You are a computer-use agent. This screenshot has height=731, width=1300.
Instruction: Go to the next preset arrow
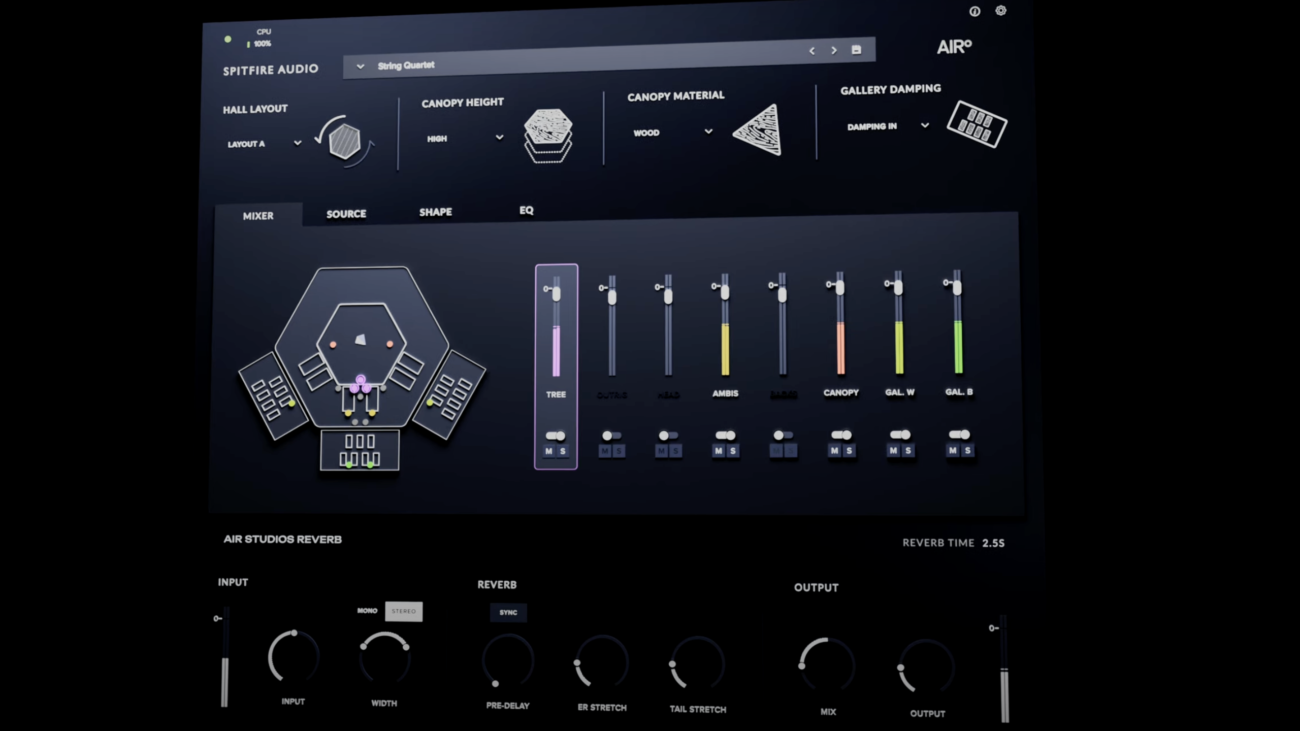coord(834,50)
